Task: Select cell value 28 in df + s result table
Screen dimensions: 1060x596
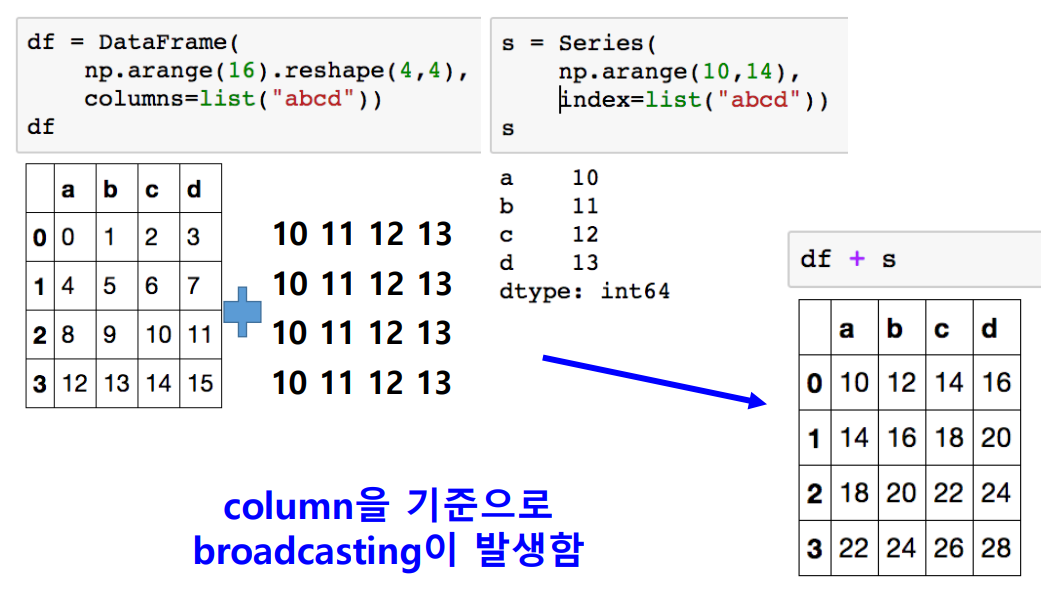Action: pos(996,548)
